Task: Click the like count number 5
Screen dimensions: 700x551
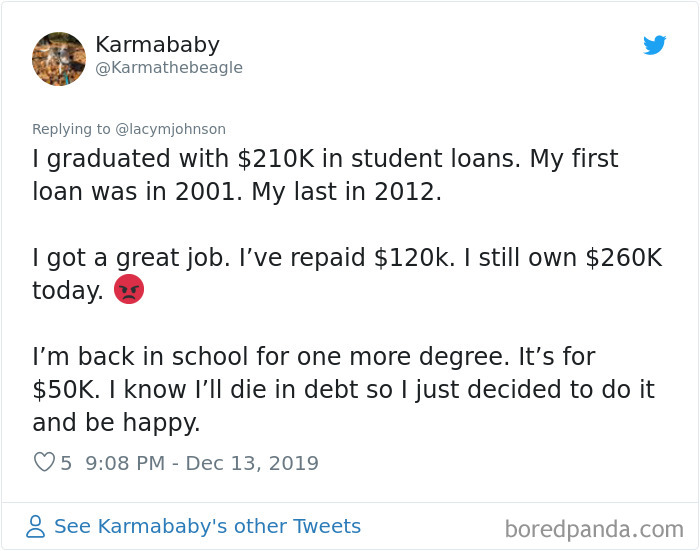Action: [66, 463]
